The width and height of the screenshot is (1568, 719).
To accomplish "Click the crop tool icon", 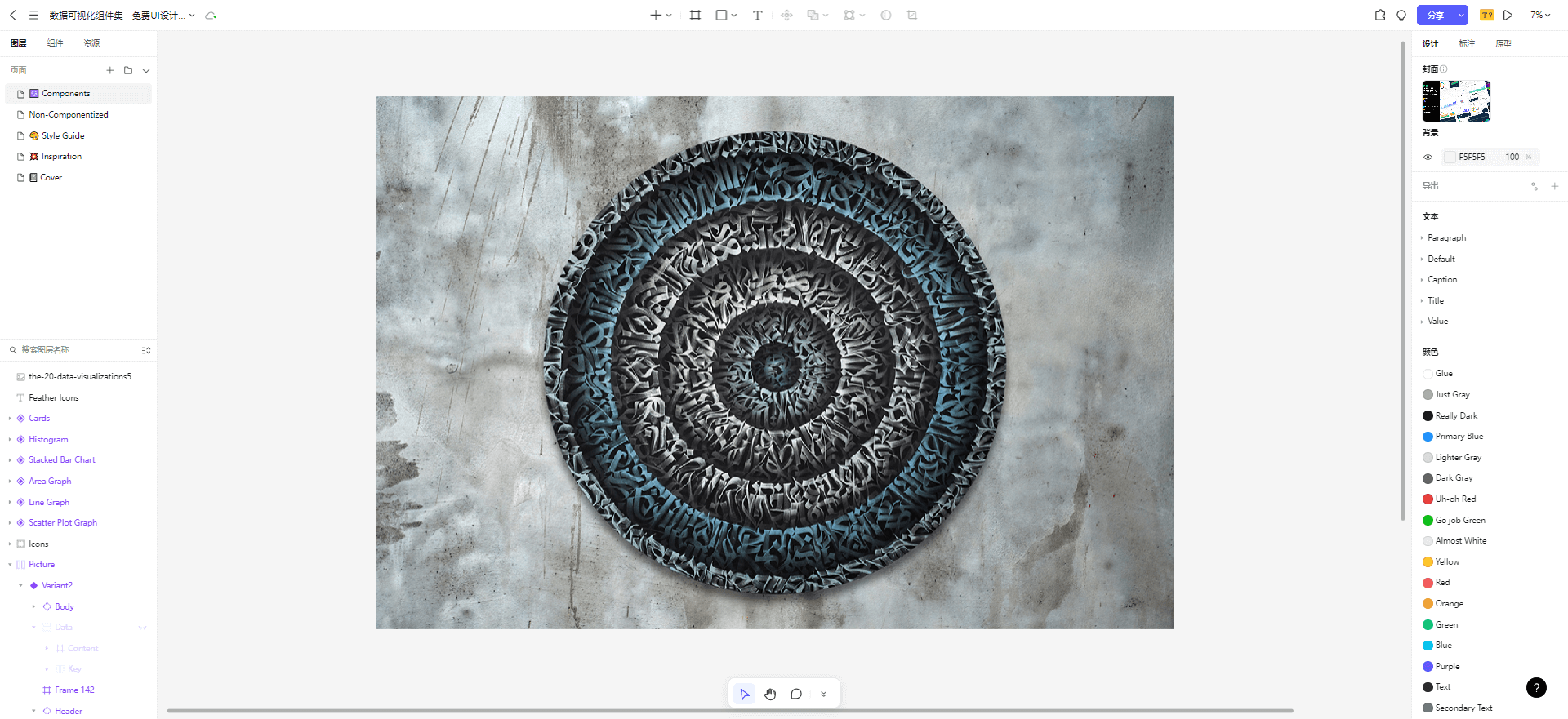I will (912, 15).
